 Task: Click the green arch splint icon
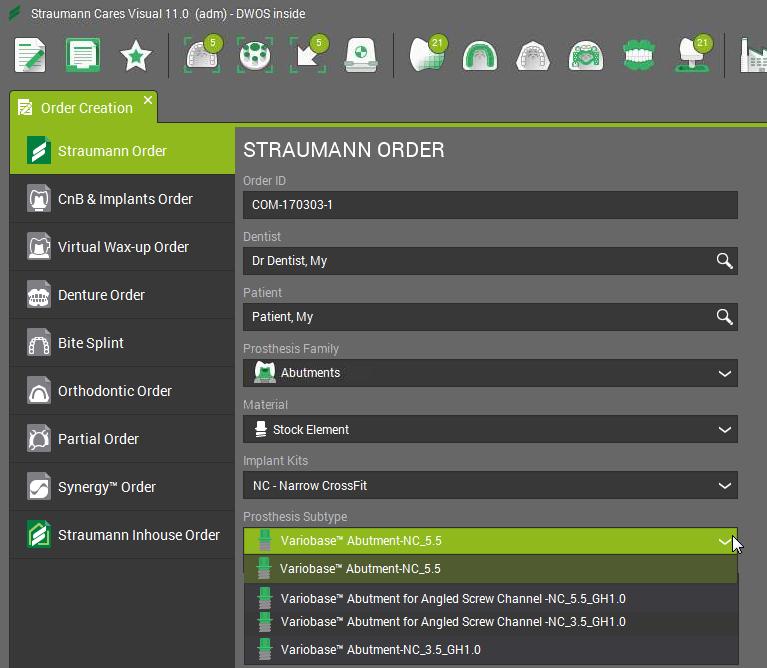pyautogui.click(x=480, y=56)
